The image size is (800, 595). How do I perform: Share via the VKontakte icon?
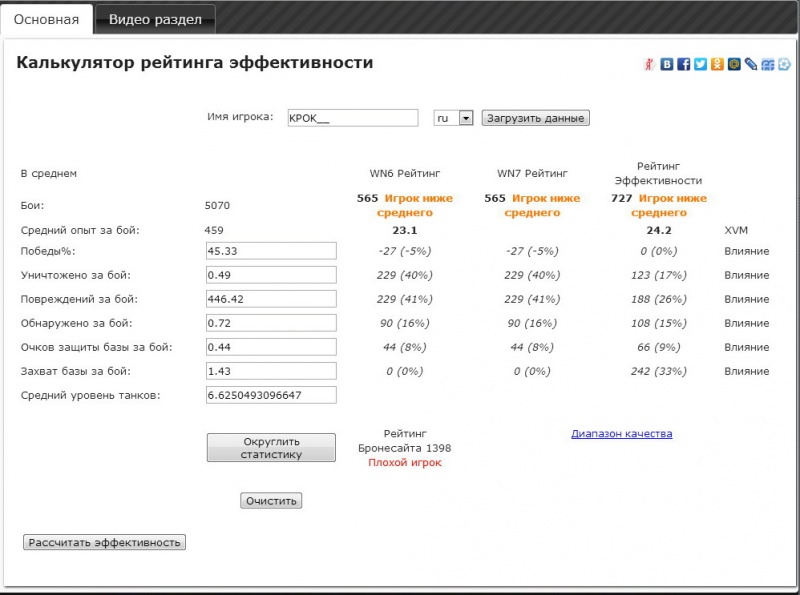coord(667,65)
